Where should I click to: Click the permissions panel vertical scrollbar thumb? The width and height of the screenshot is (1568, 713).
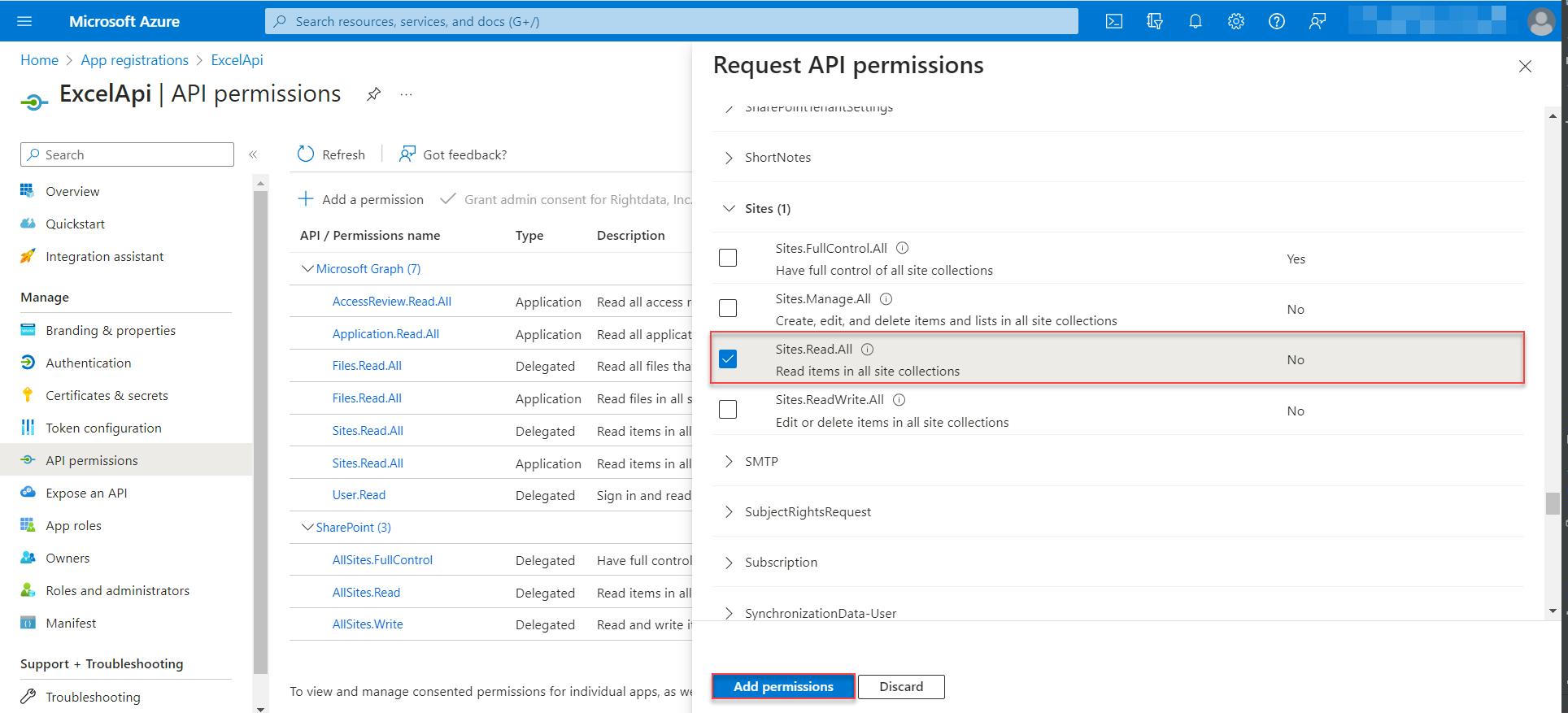point(1553,503)
